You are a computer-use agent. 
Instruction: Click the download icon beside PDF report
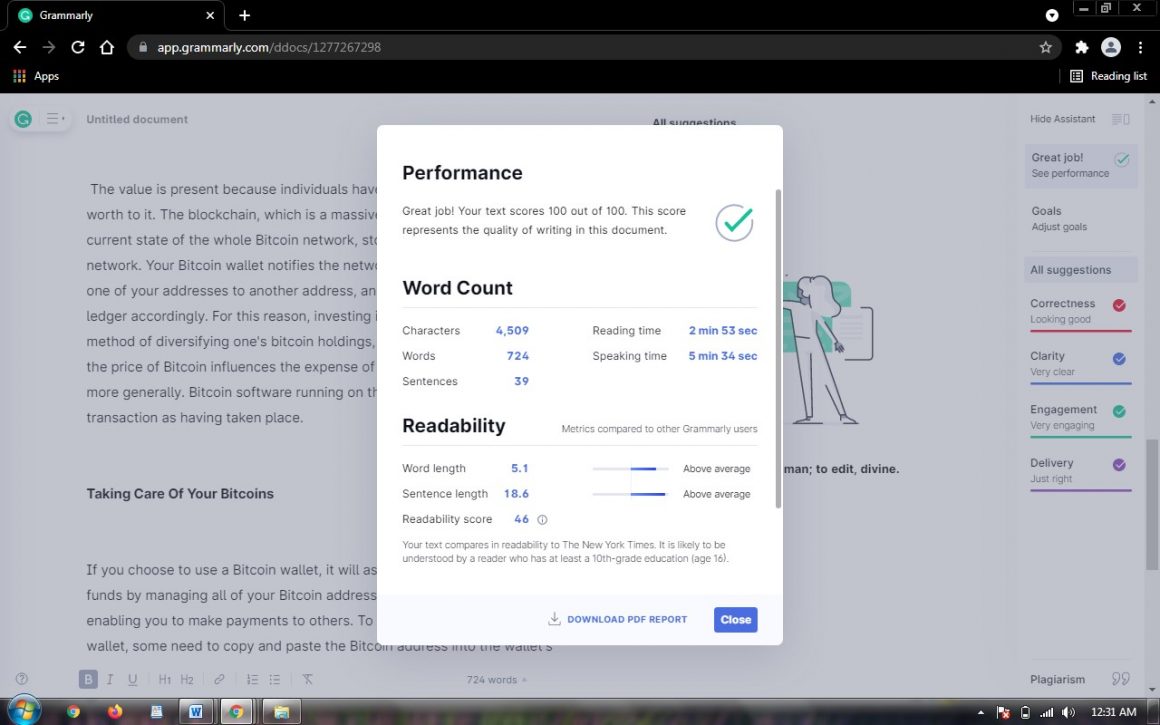click(x=554, y=619)
